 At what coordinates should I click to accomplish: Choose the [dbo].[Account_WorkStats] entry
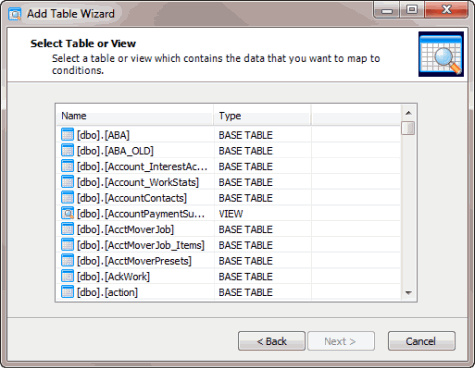(x=138, y=182)
